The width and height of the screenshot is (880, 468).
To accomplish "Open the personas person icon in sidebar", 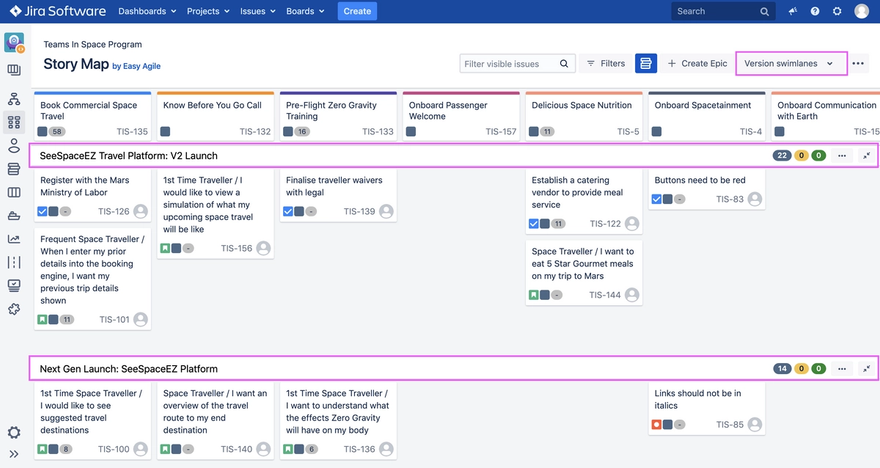I will 14,146.
